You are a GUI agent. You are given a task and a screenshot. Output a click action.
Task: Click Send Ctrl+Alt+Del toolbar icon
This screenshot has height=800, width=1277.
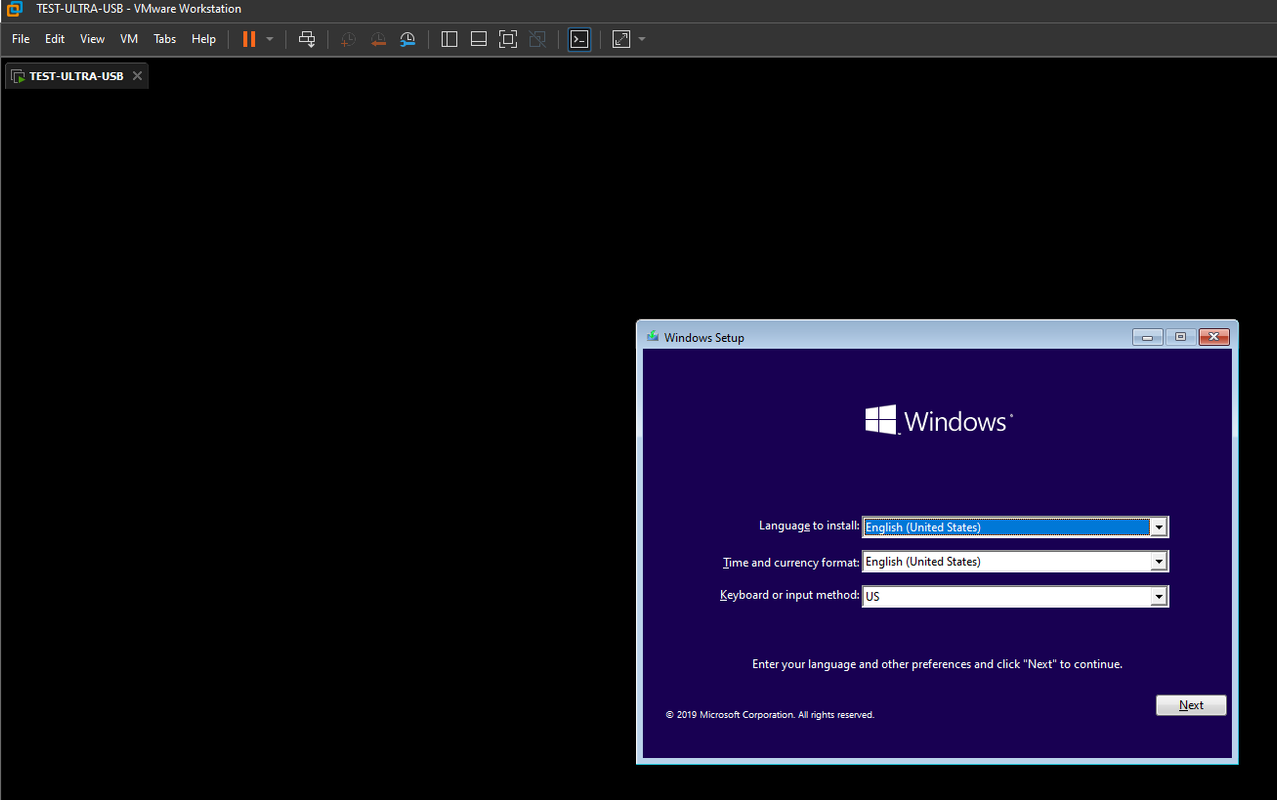[x=307, y=39]
